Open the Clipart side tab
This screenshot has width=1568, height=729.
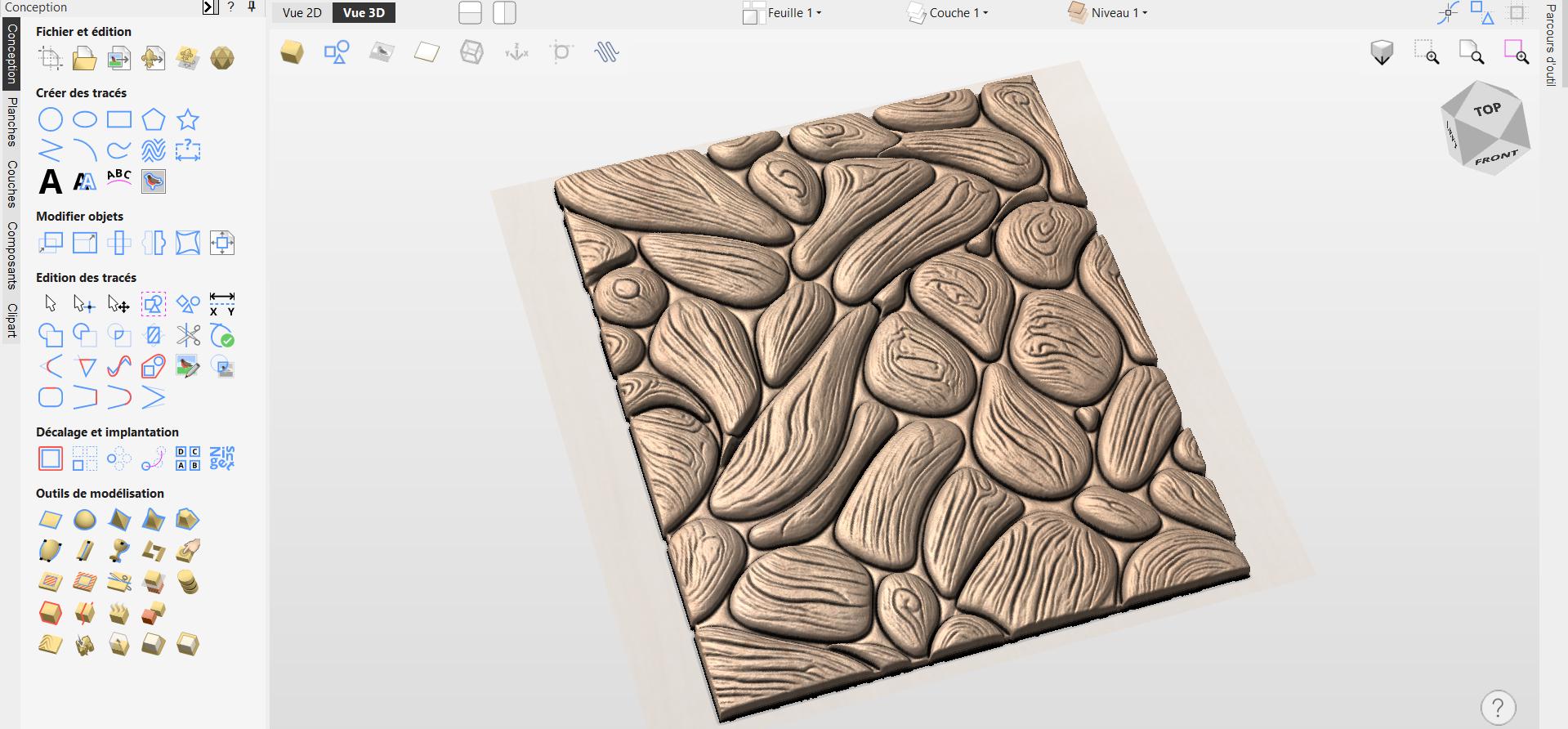11,320
